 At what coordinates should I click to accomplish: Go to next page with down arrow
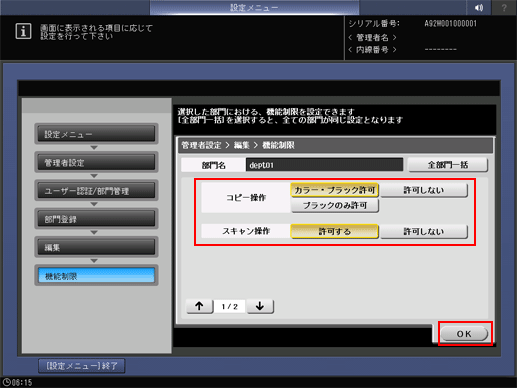(x=260, y=306)
